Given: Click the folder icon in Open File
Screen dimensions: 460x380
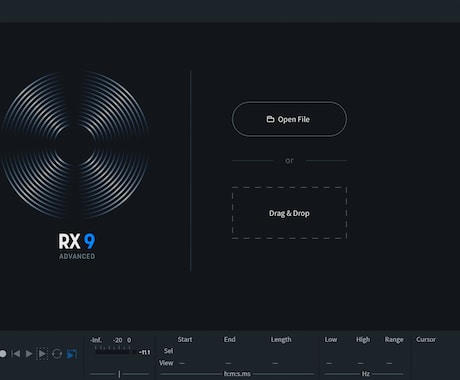Looking at the screenshot, I should click(x=270, y=119).
